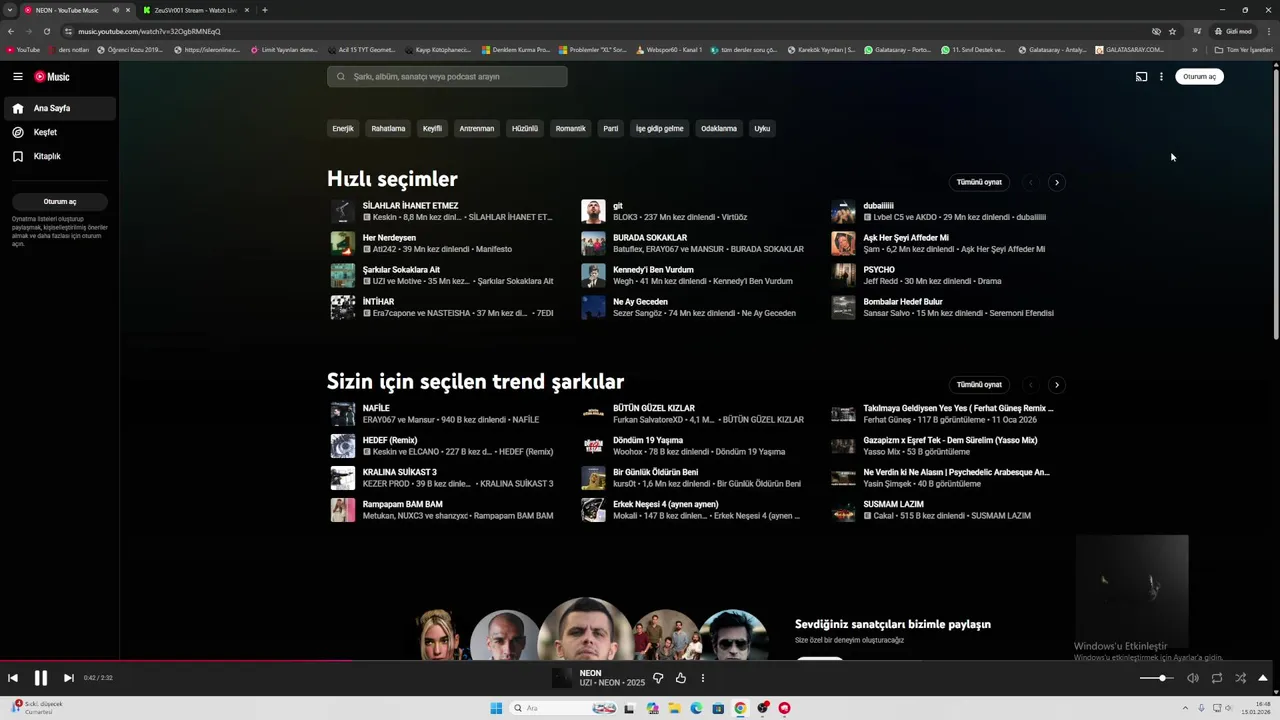
Task: Skip to next track in the player
Action: tap(68, 678)
